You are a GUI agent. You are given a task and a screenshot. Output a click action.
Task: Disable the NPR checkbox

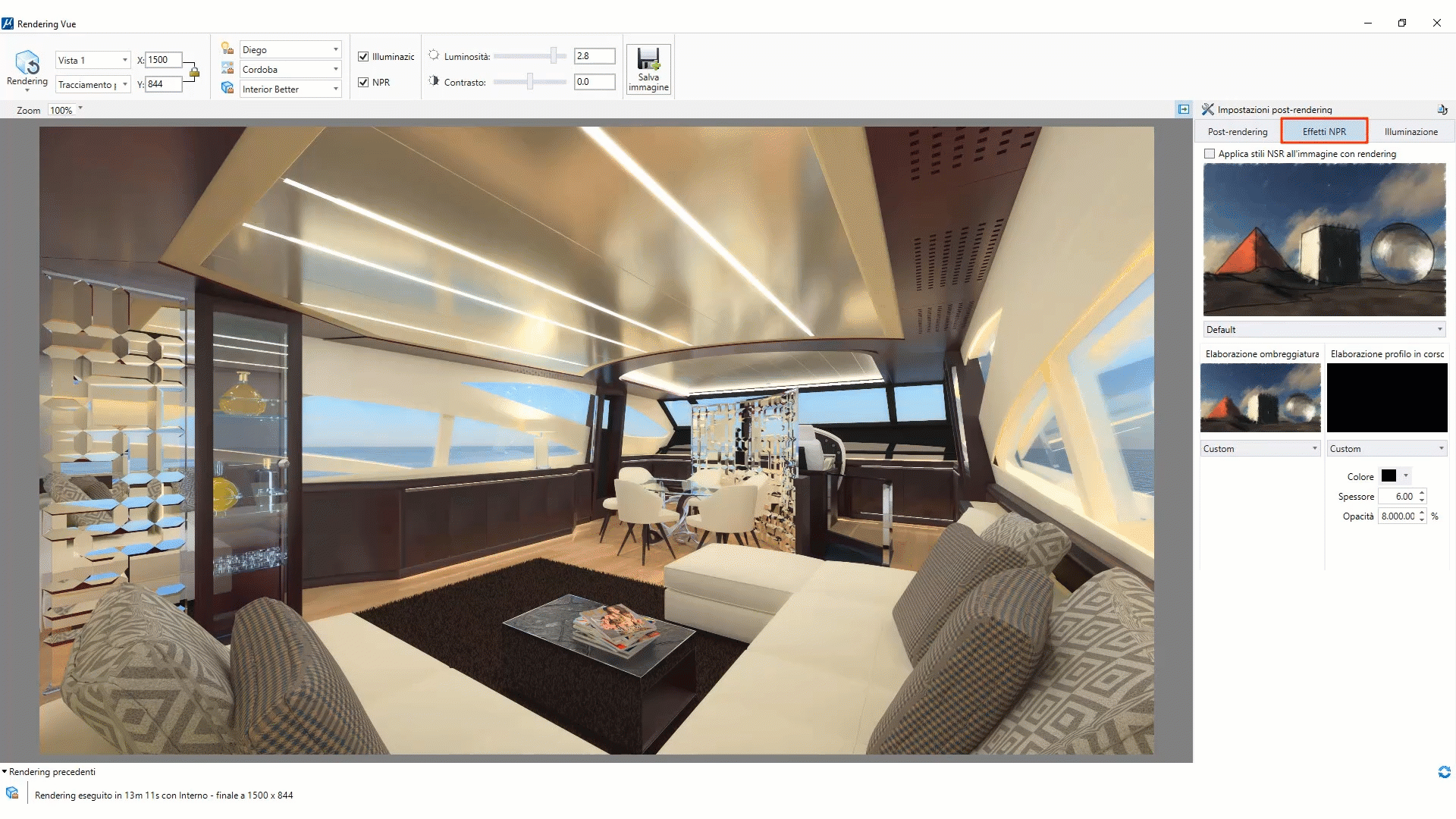(363, 82)
